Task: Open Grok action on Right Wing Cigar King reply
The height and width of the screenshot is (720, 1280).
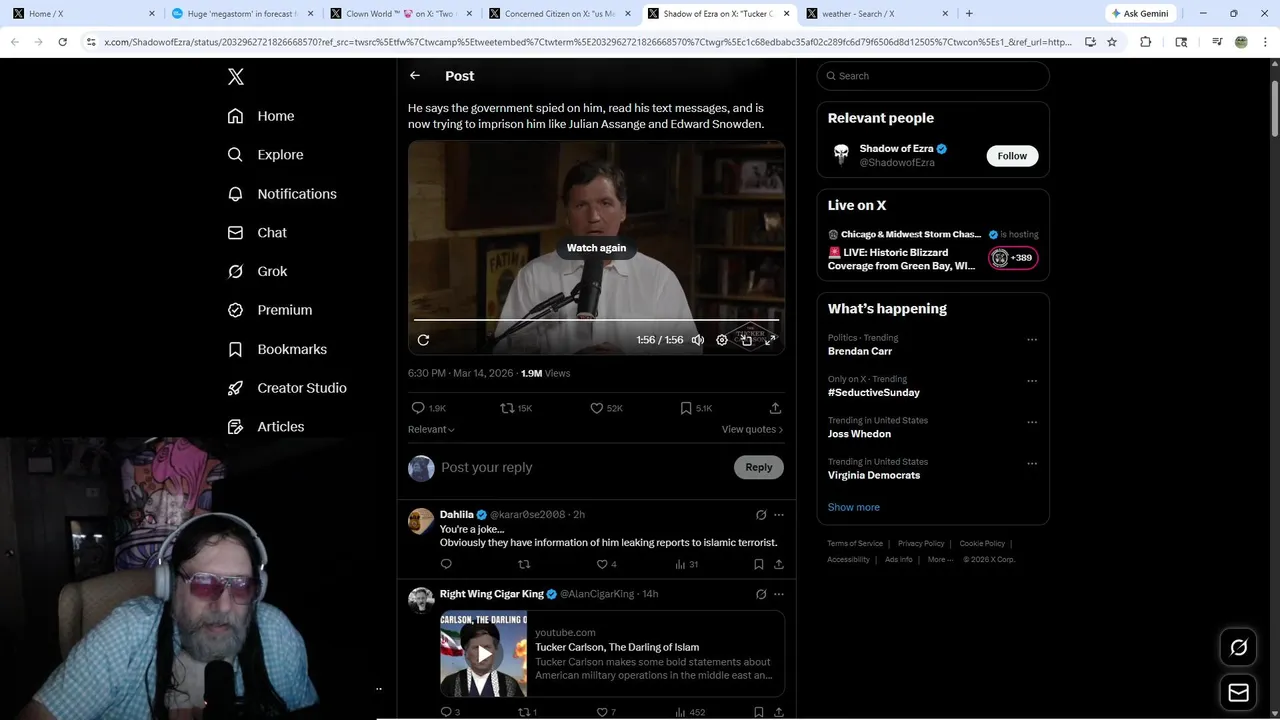Action: pos(761,594)
